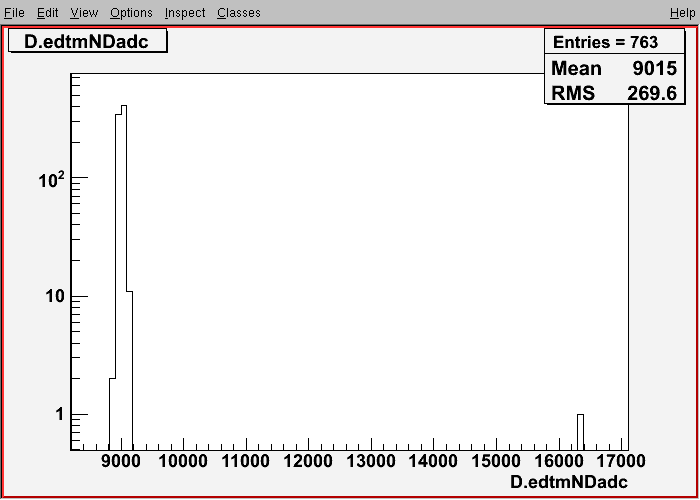The image size is (700, 500).
Task: Click the x-axis title D.edtmNDadc
Action: (569, 481)
